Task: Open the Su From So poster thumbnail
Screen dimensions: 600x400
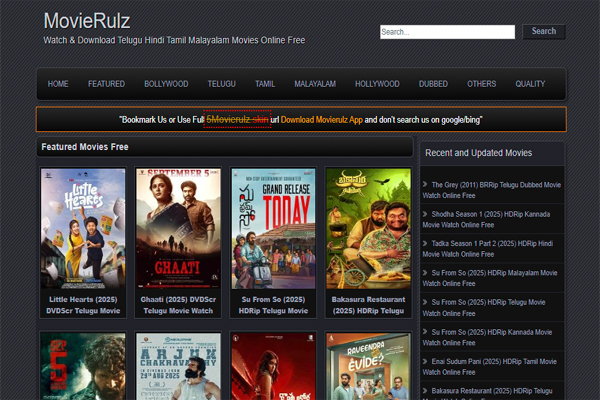Action: click(273, 229)
